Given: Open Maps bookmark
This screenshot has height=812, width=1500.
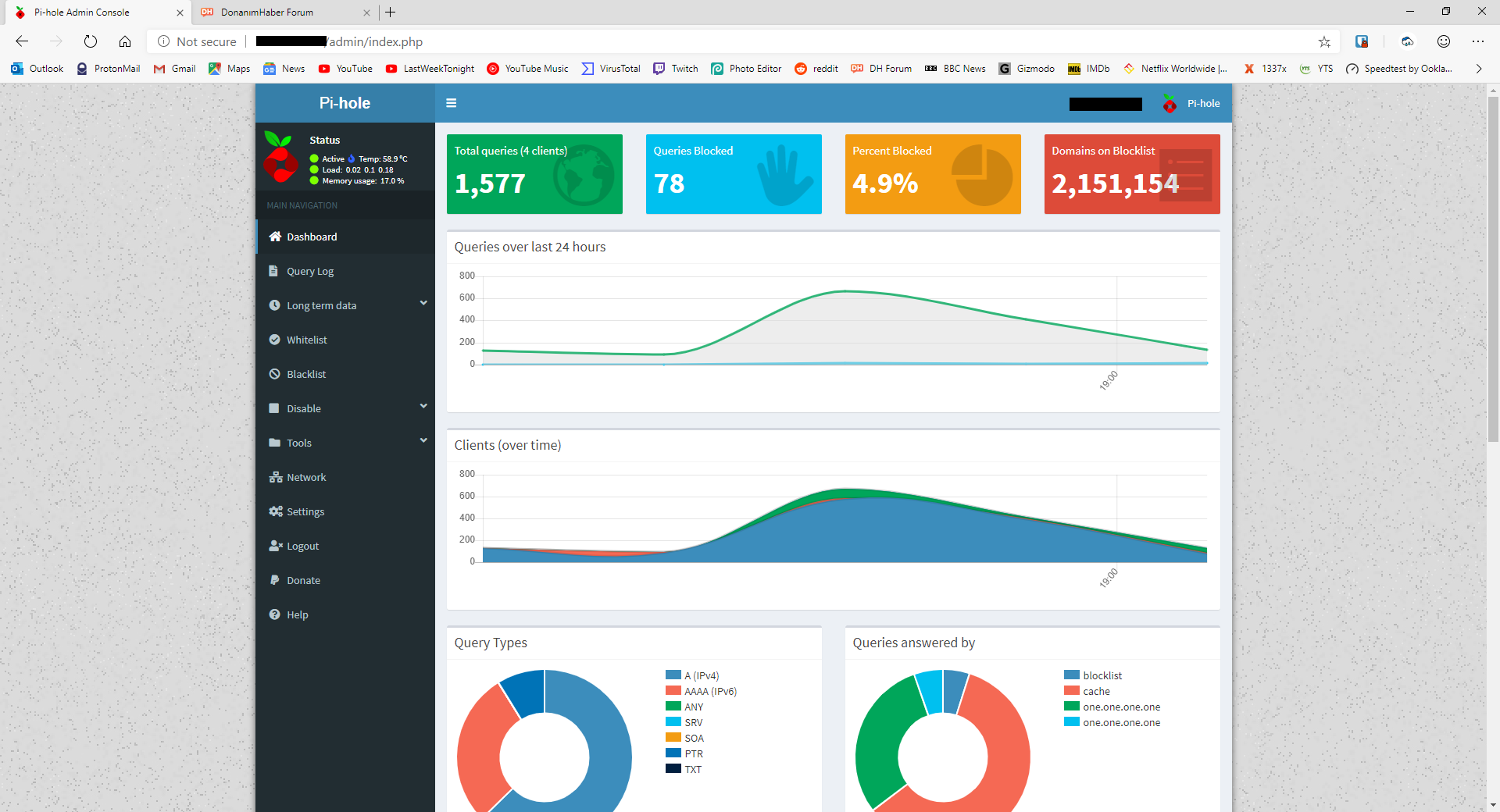Looking at the screenshot, I should point(230,69).
